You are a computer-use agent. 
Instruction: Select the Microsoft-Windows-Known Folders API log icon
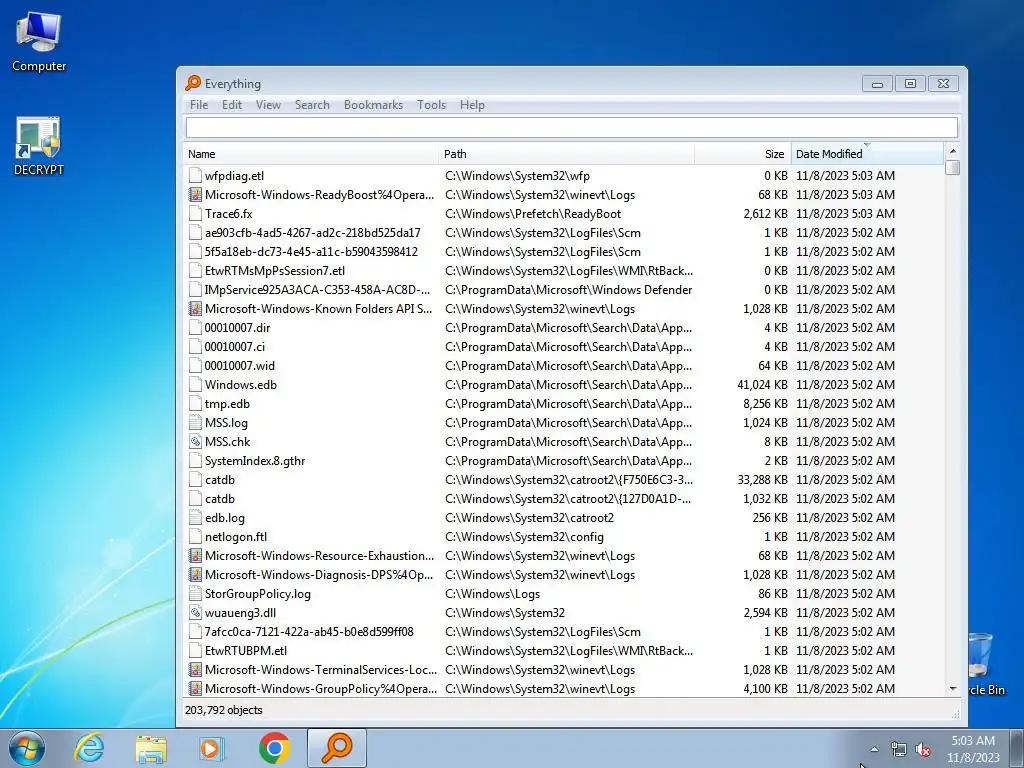[195, 309]
